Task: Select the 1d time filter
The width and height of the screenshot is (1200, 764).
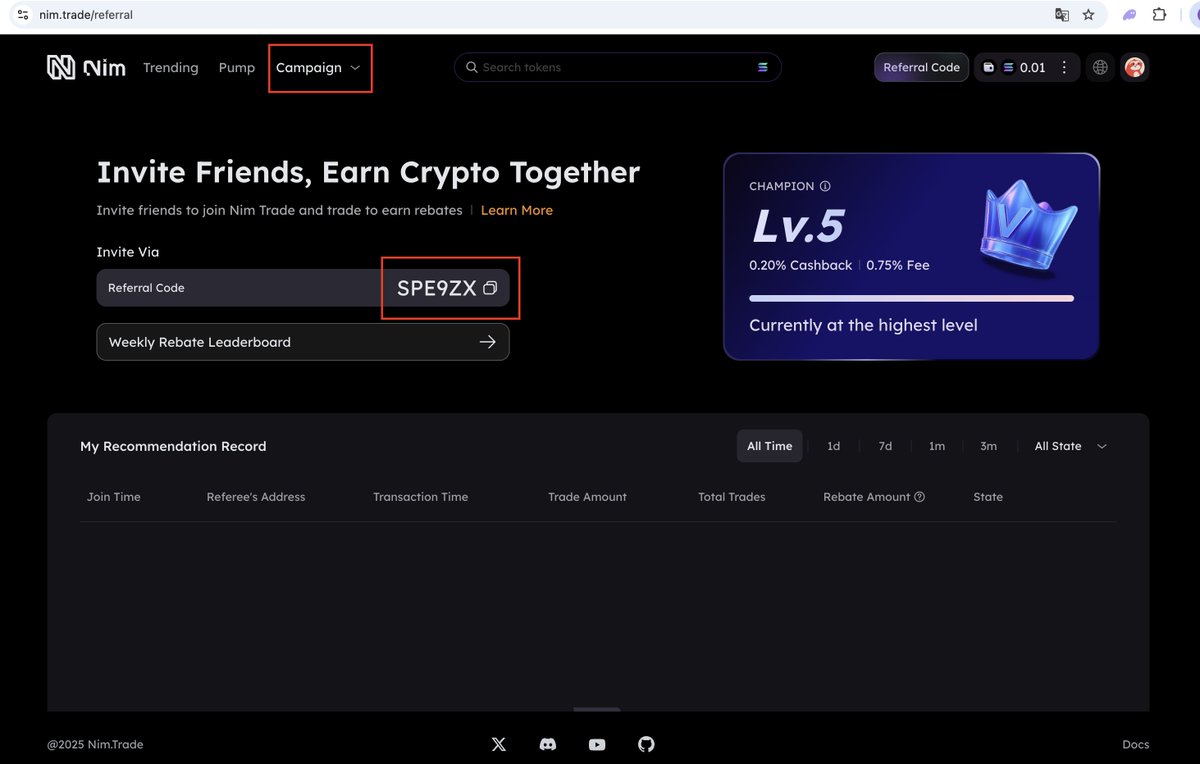Action: [833, 446]
